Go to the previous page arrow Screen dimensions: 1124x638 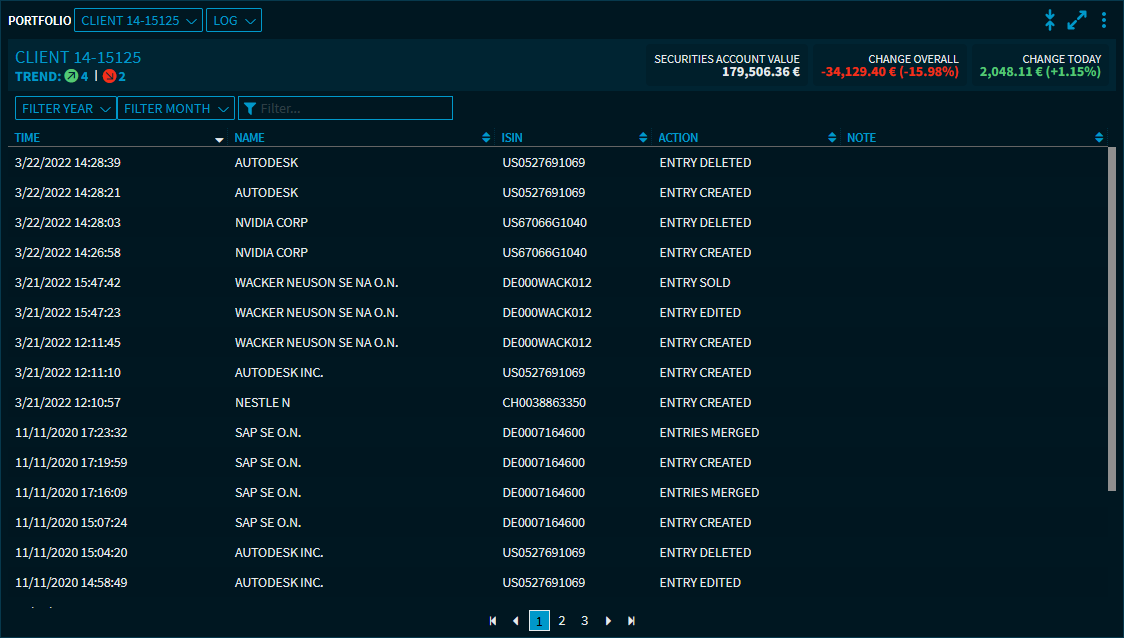click(x=516, y=621)
